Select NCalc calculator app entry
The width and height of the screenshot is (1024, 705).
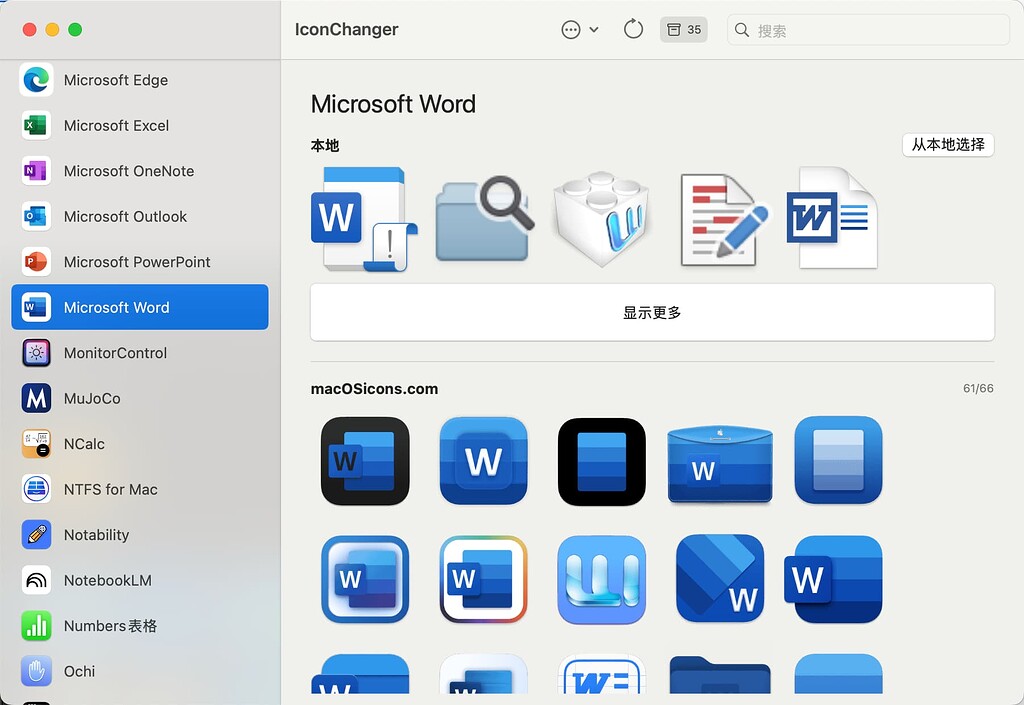[140, 444]
